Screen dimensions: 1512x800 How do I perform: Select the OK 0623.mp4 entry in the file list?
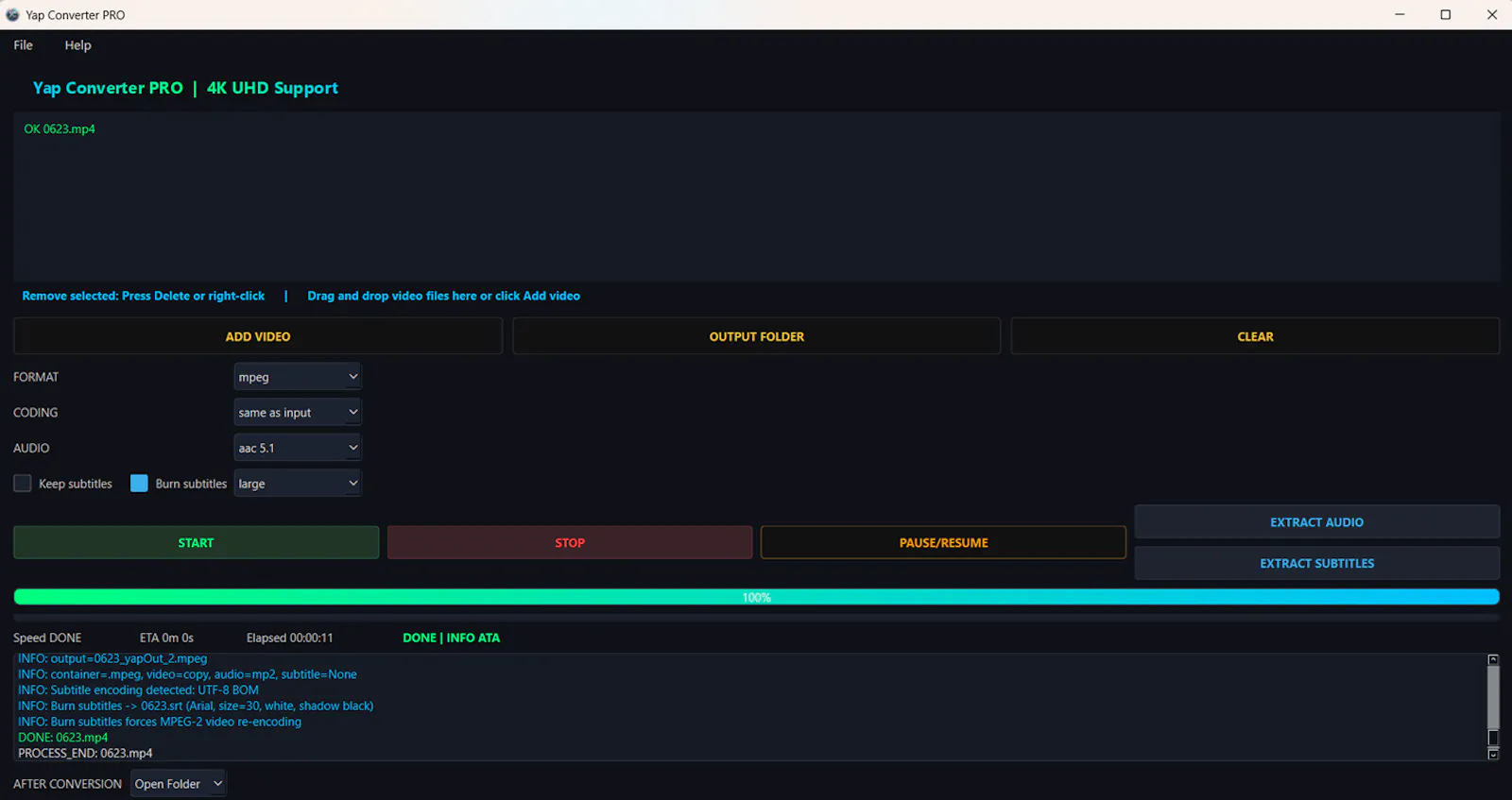[x=60, y=129]
